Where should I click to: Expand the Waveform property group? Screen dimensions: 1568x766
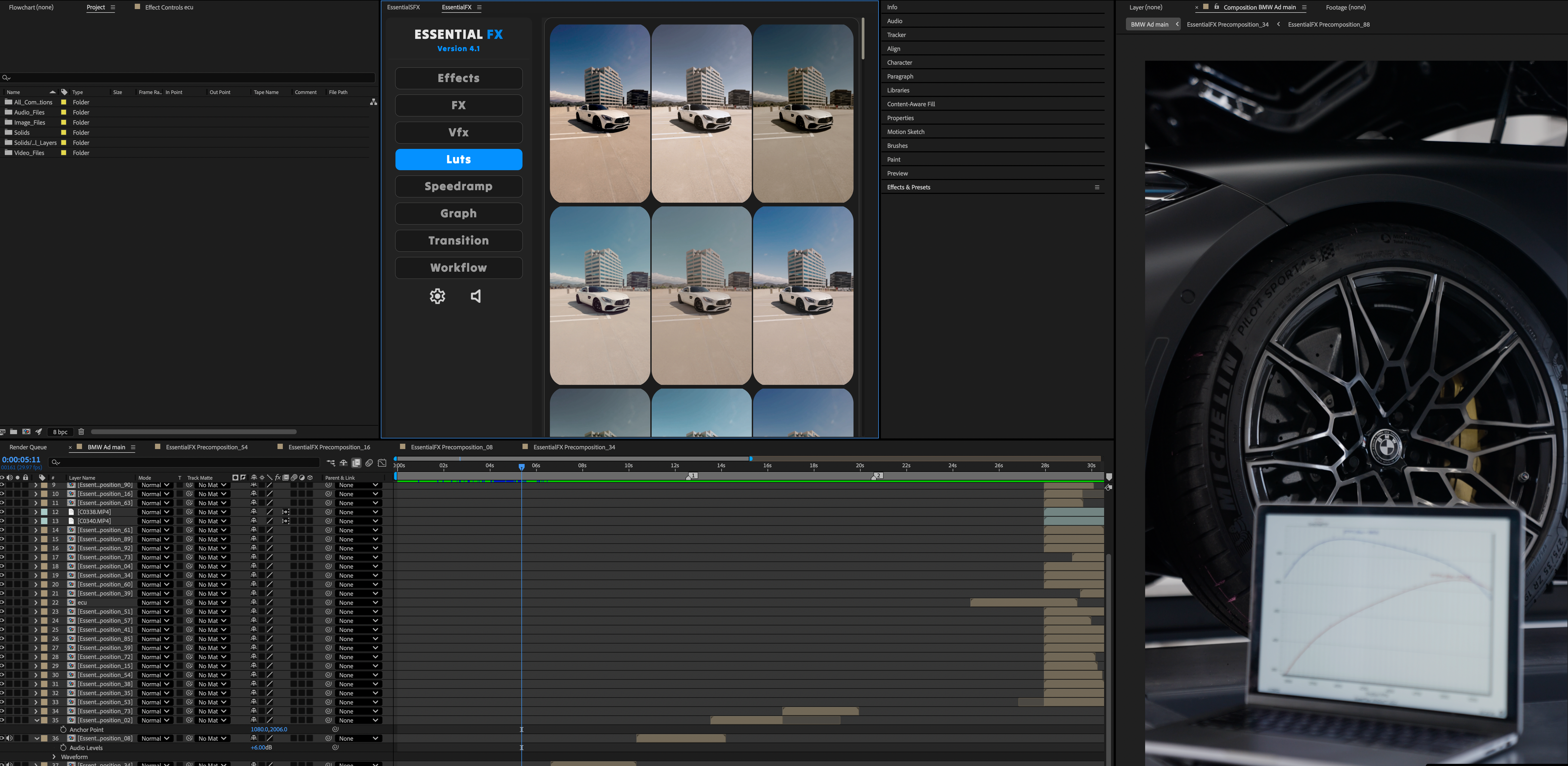[54, 757]
